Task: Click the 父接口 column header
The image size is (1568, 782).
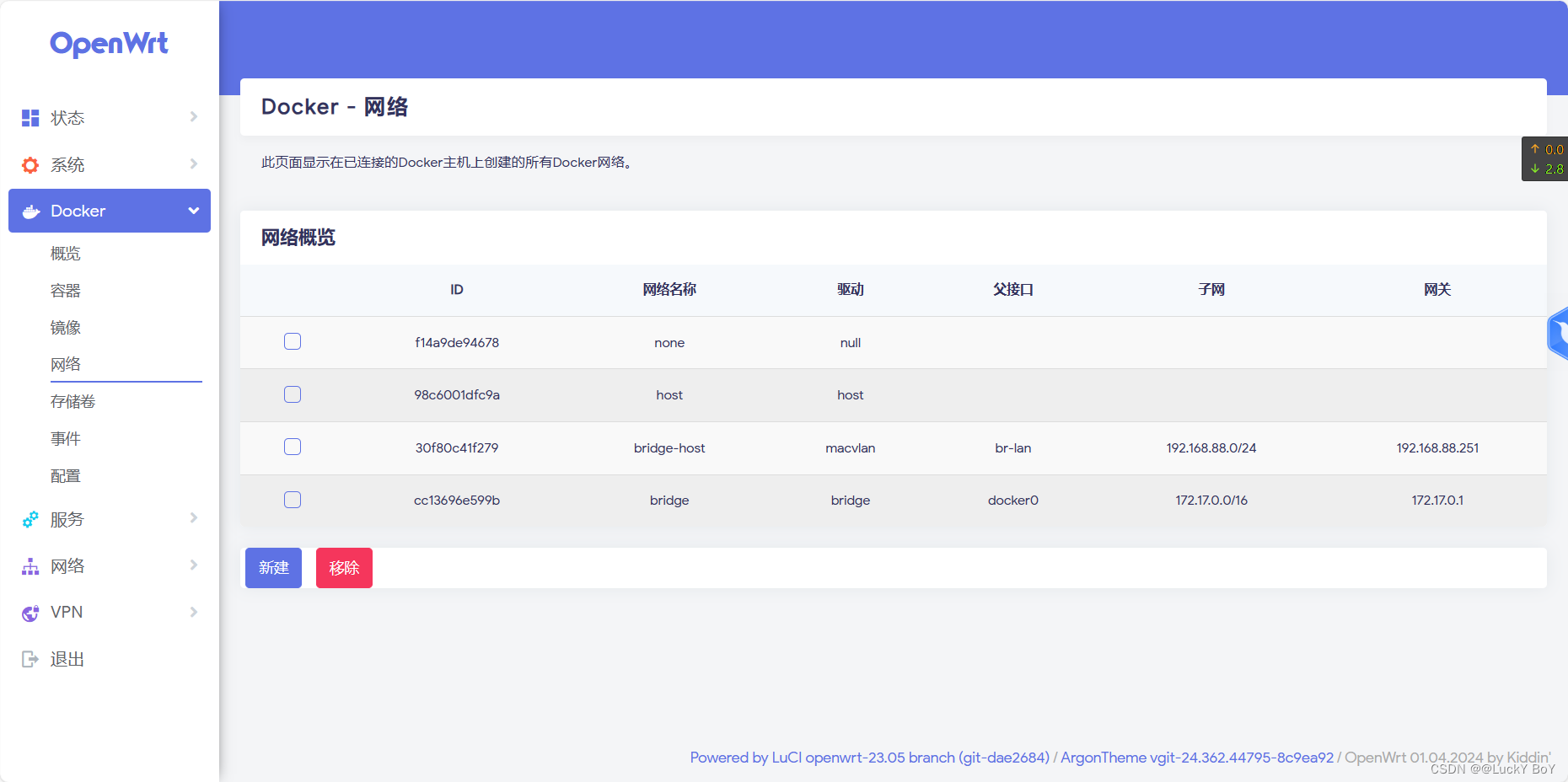Action: tap(1013, 290)
